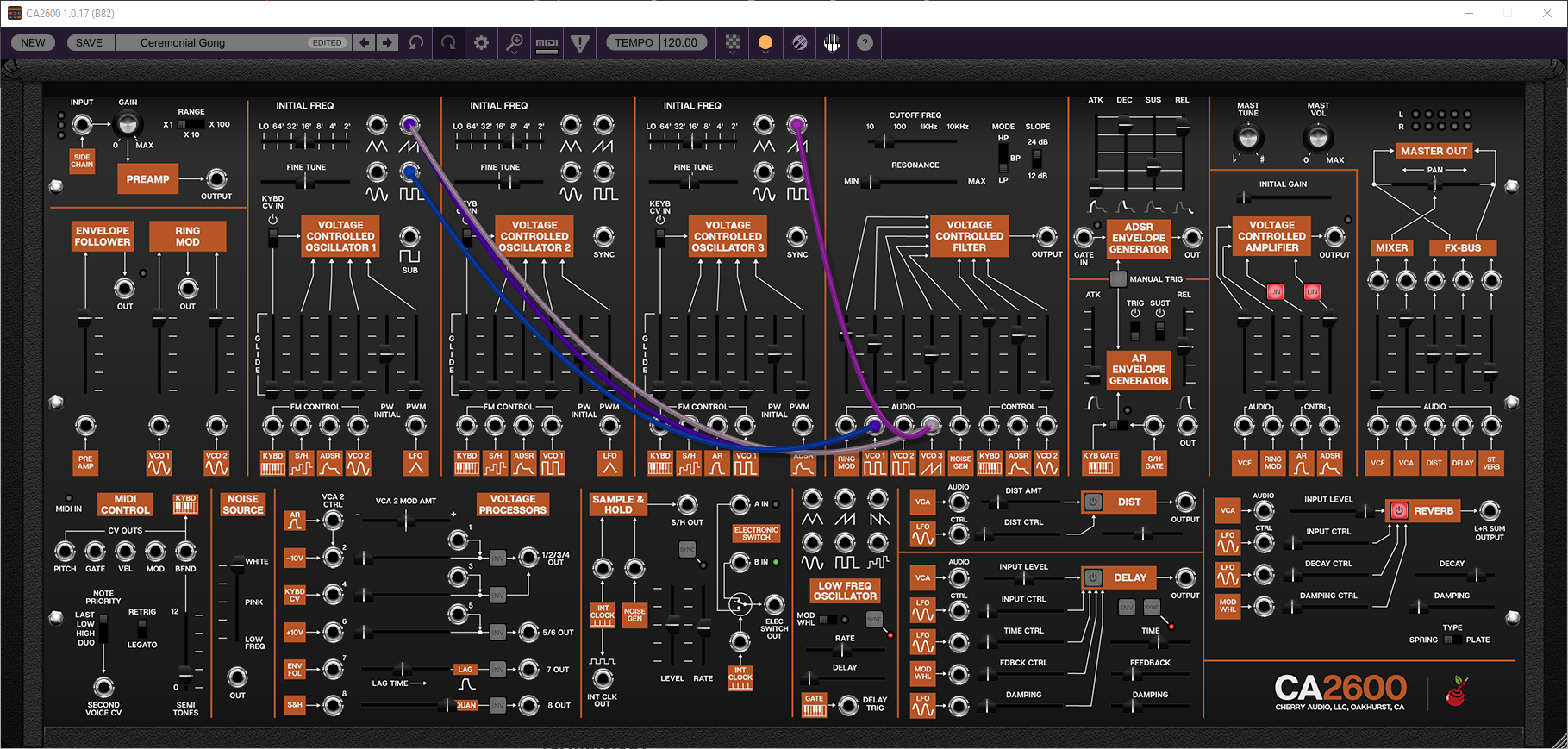The height and width of the screenshot is (749, 1568).
Task: Click the NEW preset button
Action: tap(34, 43)
